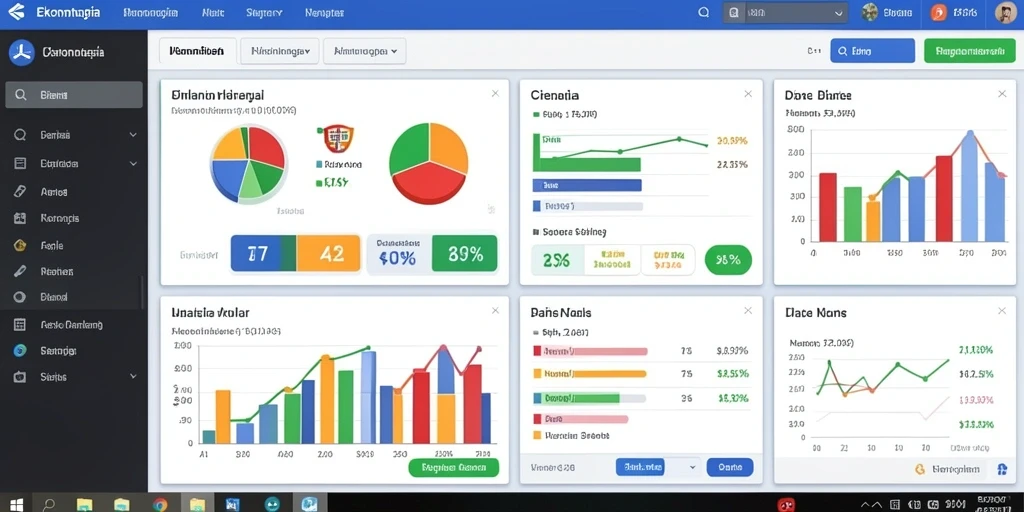The height and width of the screenshot is (512, 1024).
Task: Open the 'Beonnogia' top menu
Action: pos(150,12)
